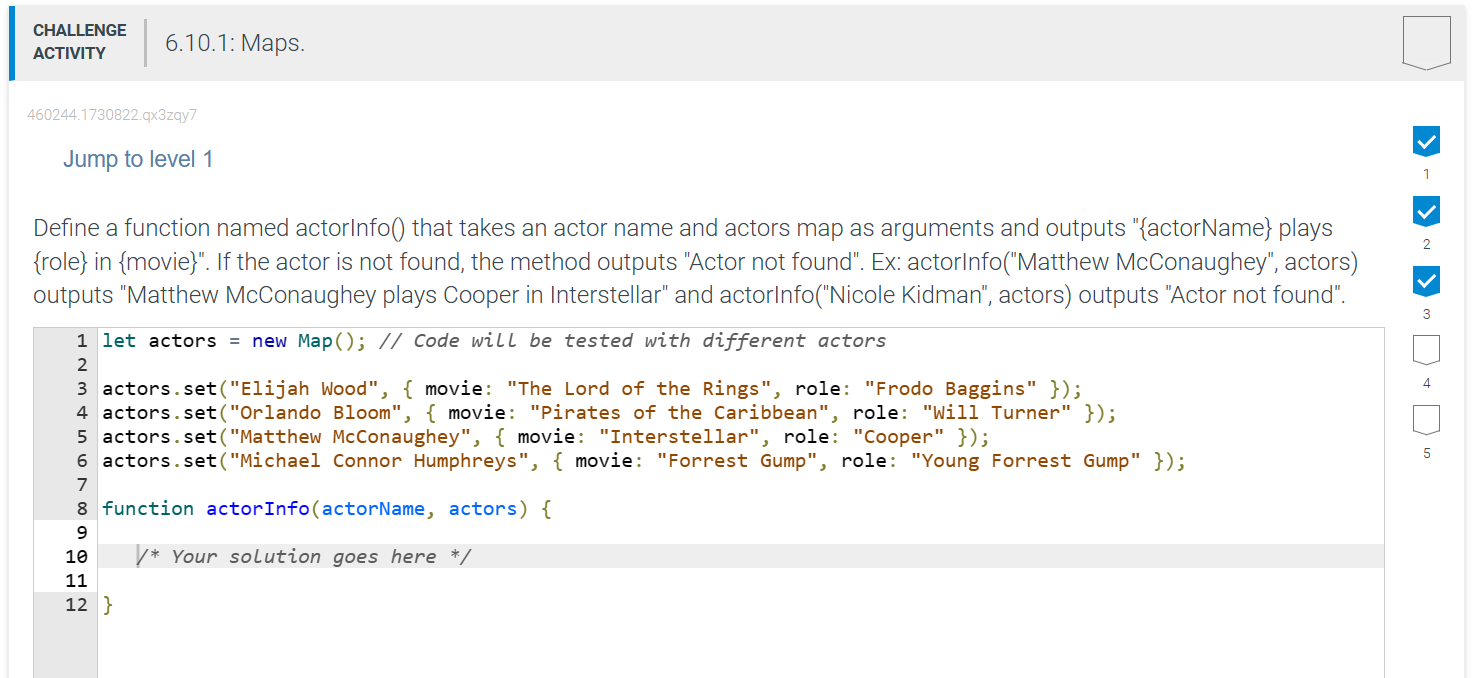
Task: Toggle the level 1 checkmark indicator
Action: pos(1425,141)
